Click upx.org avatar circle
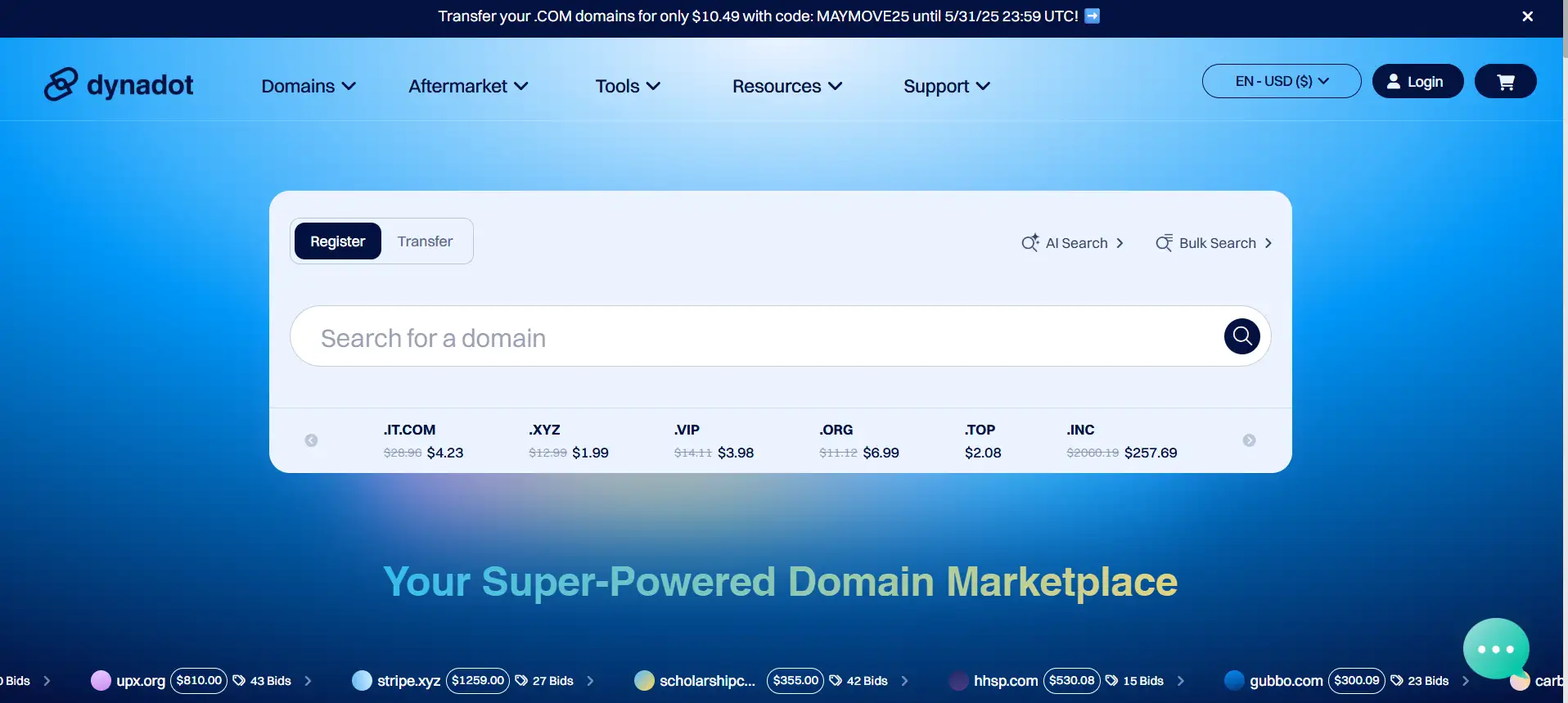This screenshot has height=703, width=1568. [101, 680]
